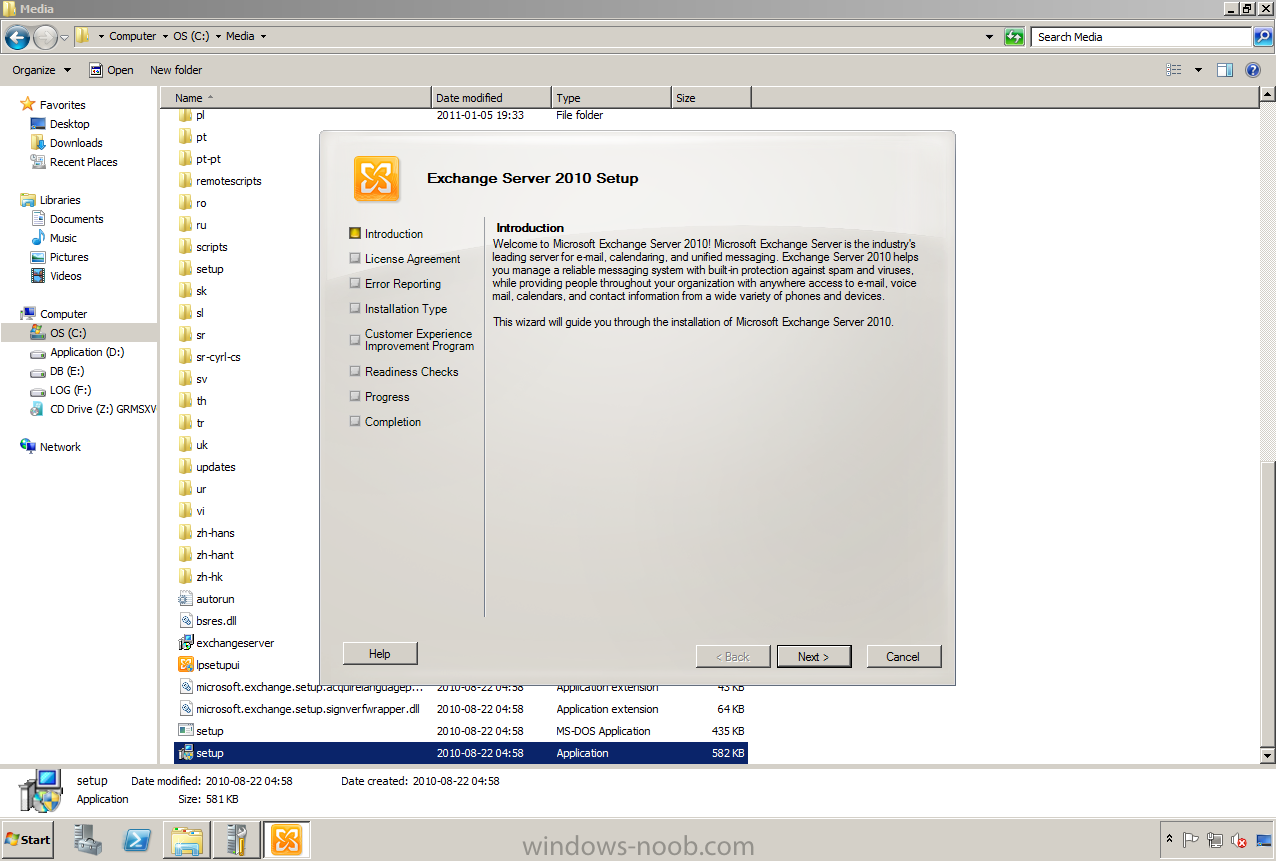Click the Exchange Server 2010 Setup logo icon

pos(377,179)
